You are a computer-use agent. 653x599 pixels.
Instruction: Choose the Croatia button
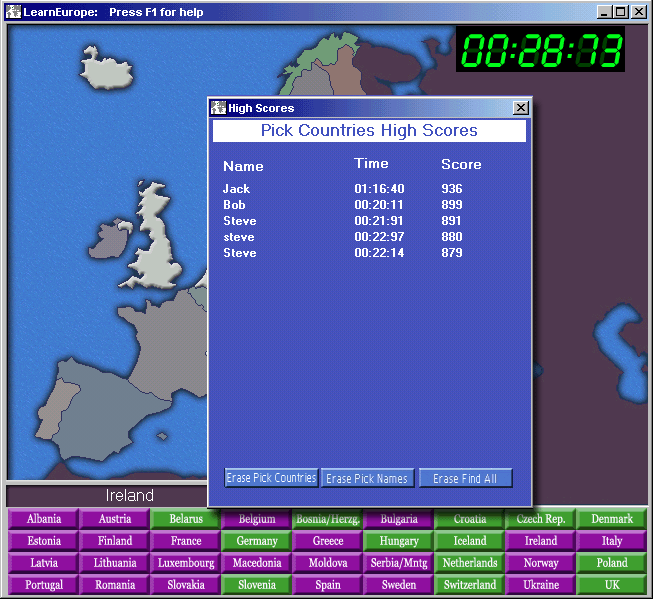[x=470, y=519]
